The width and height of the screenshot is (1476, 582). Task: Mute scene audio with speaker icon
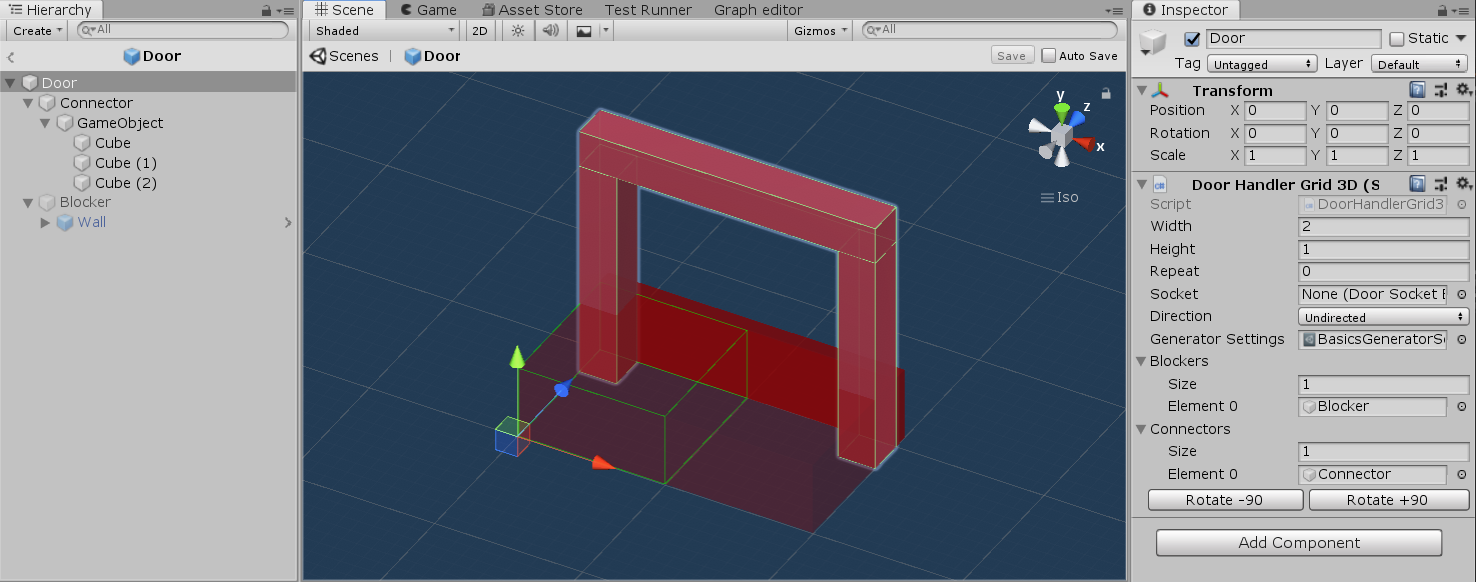click(x=550, y=31)
